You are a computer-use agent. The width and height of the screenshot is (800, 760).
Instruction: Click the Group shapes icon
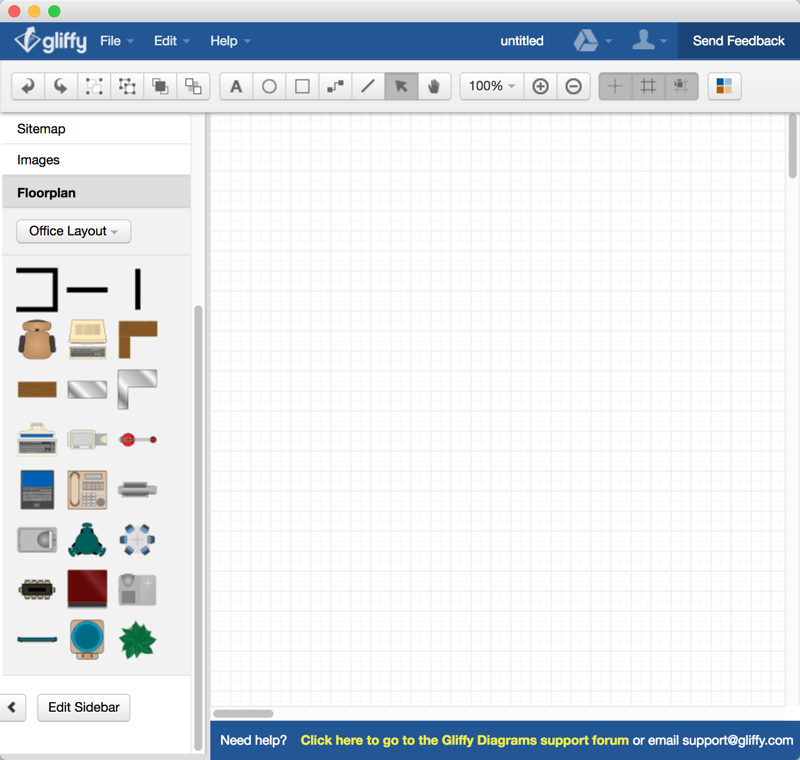pyautogui.click(x=94, y=86)
